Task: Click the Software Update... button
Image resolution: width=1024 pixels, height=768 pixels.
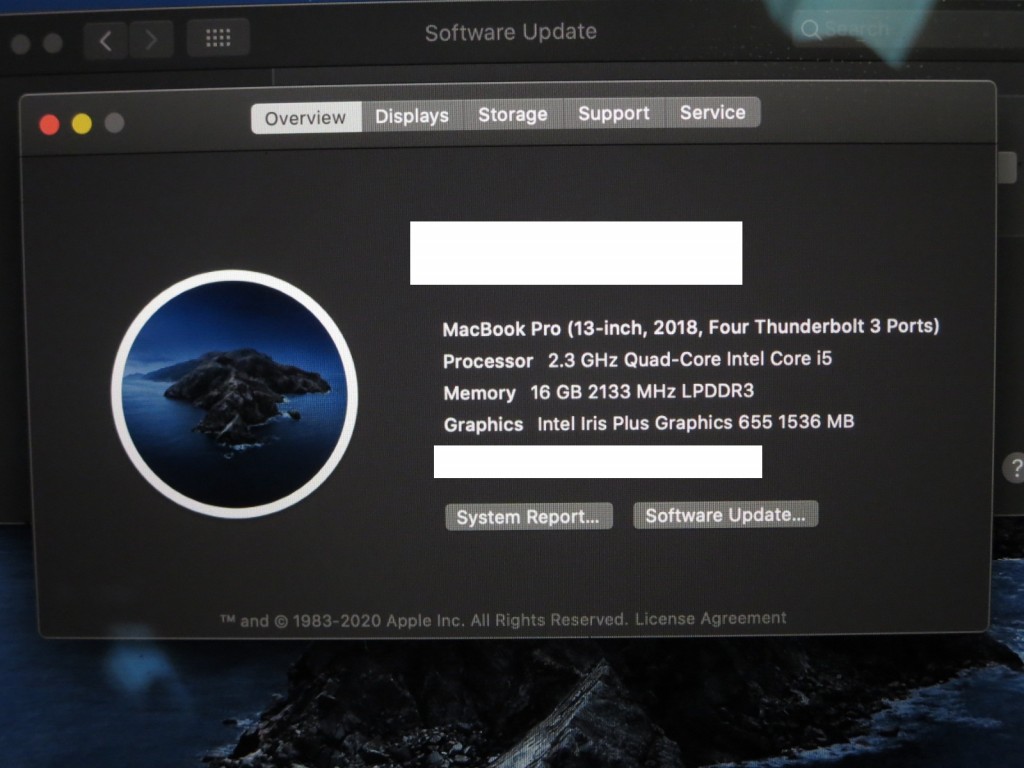Action: tap(726, 515)
